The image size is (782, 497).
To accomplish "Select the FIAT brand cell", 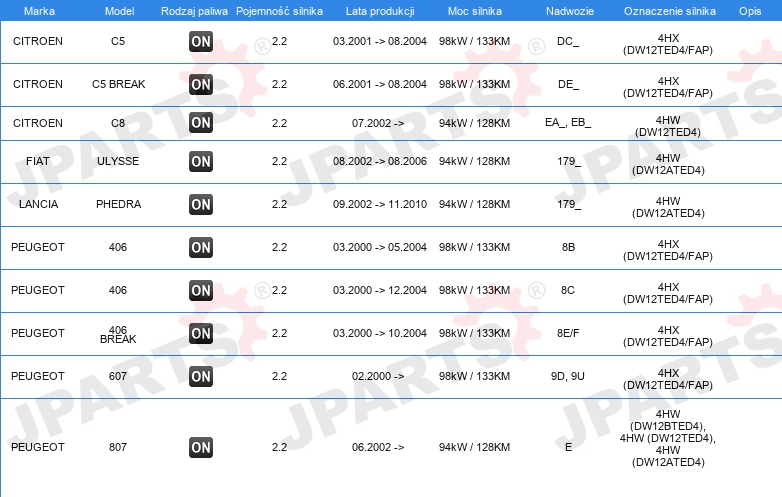I will 38,161.
